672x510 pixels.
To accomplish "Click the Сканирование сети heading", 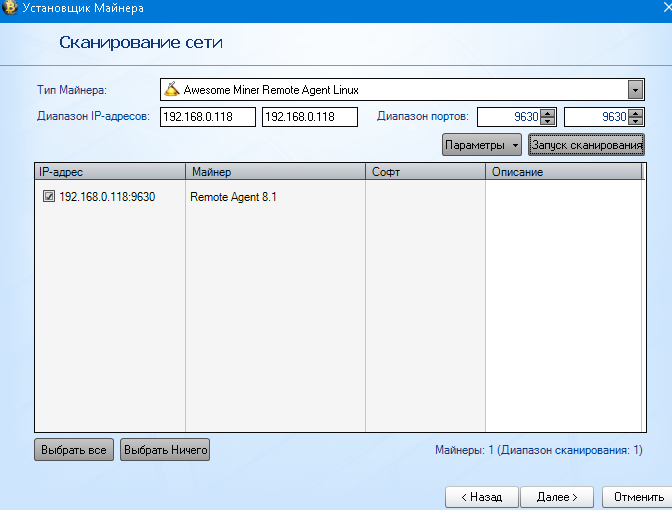I will [x=141, y=42].
